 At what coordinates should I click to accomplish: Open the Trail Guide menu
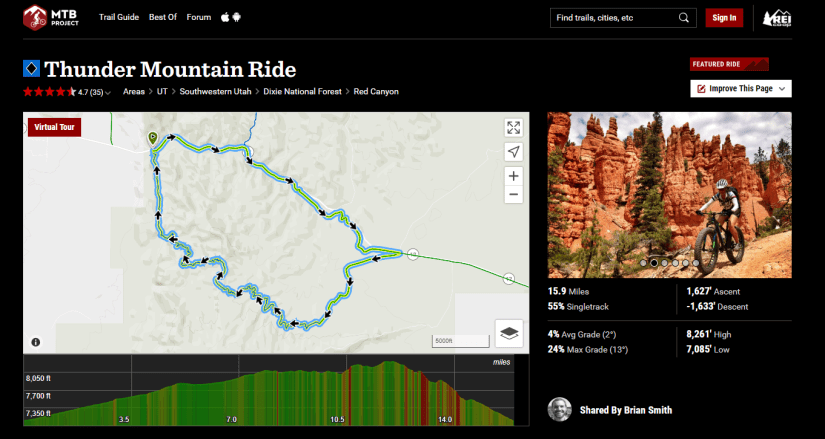119,18
